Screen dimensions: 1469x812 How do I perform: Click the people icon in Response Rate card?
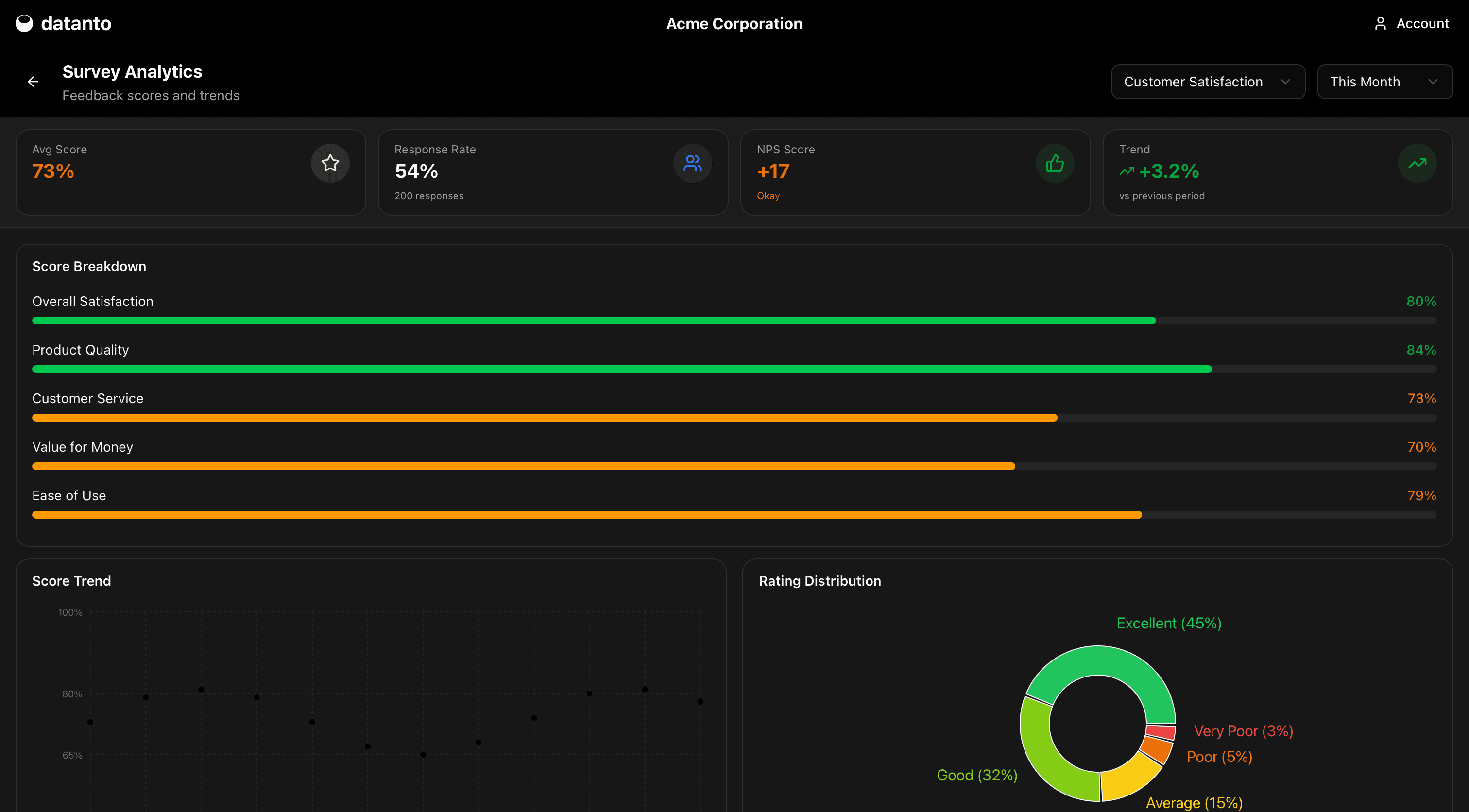click(x=692, y=164)
